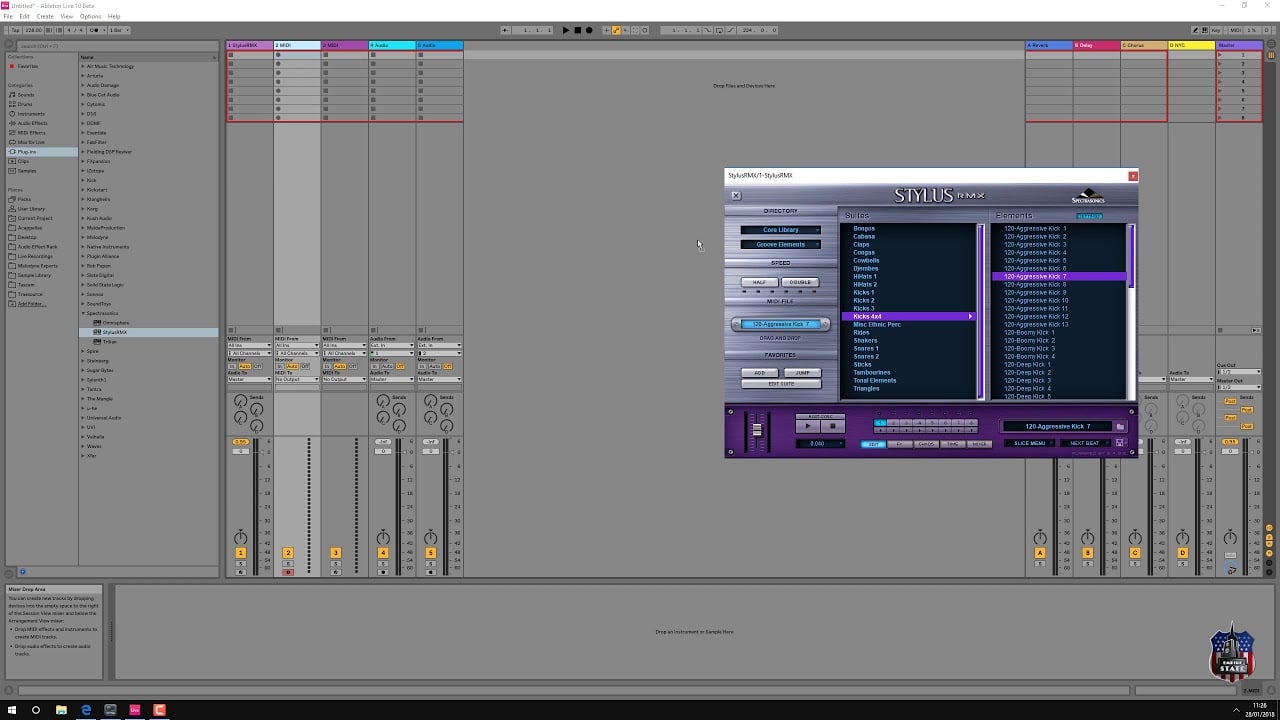The image size is (1280, 720).
Task: Open the Groove Elements dropdown
Action: click(780, 244)
